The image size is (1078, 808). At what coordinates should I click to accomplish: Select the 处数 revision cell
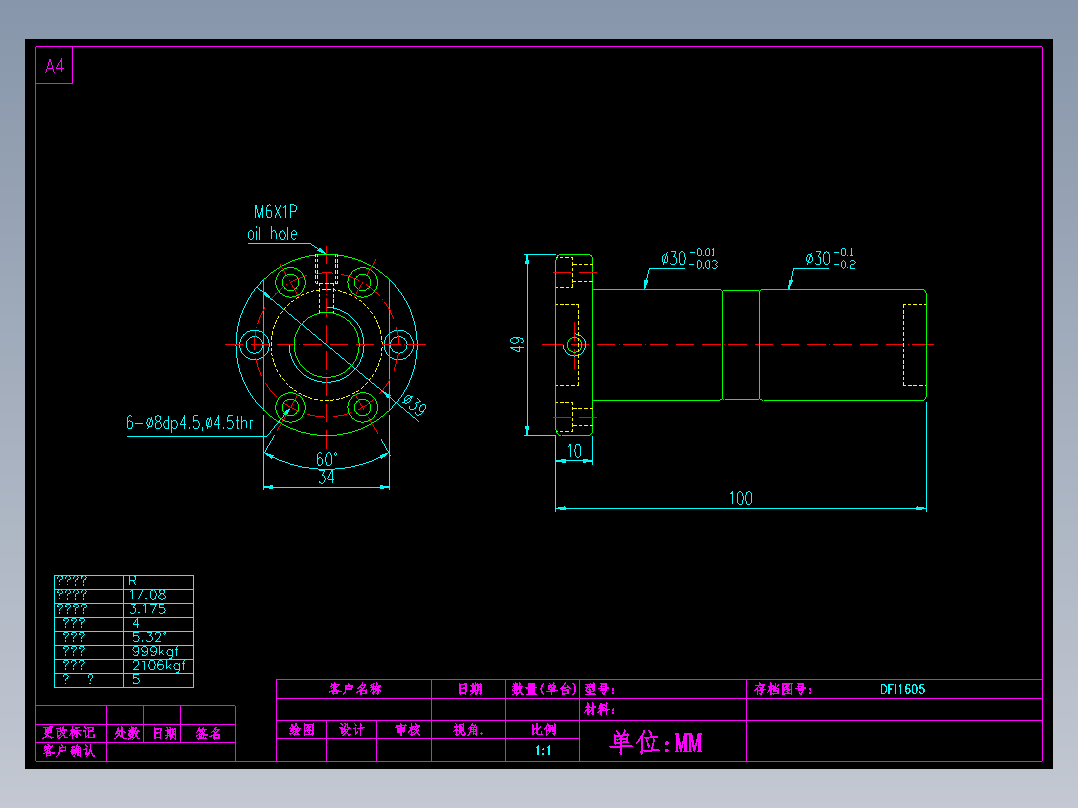tap(127, 734)
